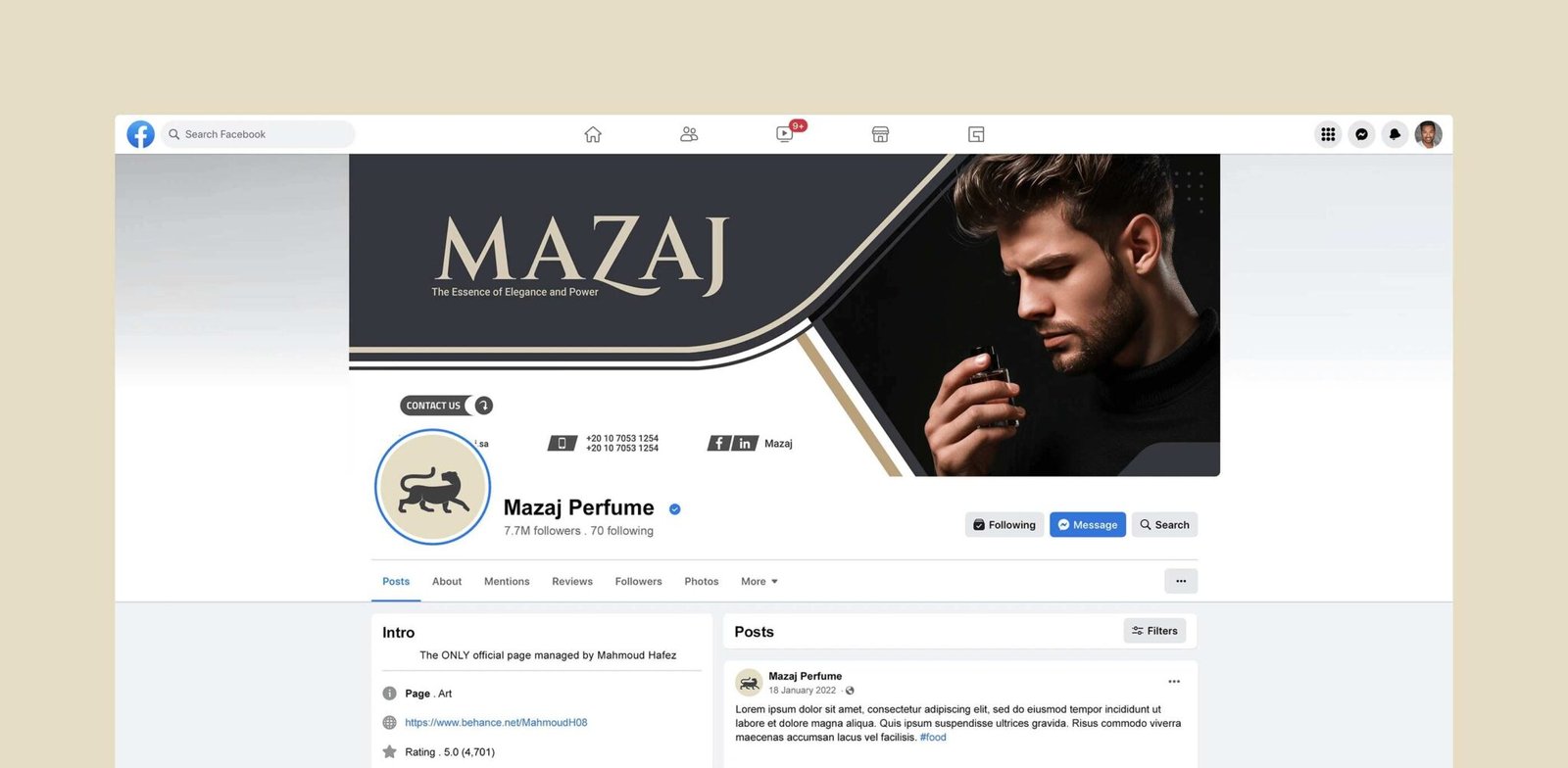Viewport: 1568px width, 768px height.
Task: Open the Home feed icon
Action: 593,134
